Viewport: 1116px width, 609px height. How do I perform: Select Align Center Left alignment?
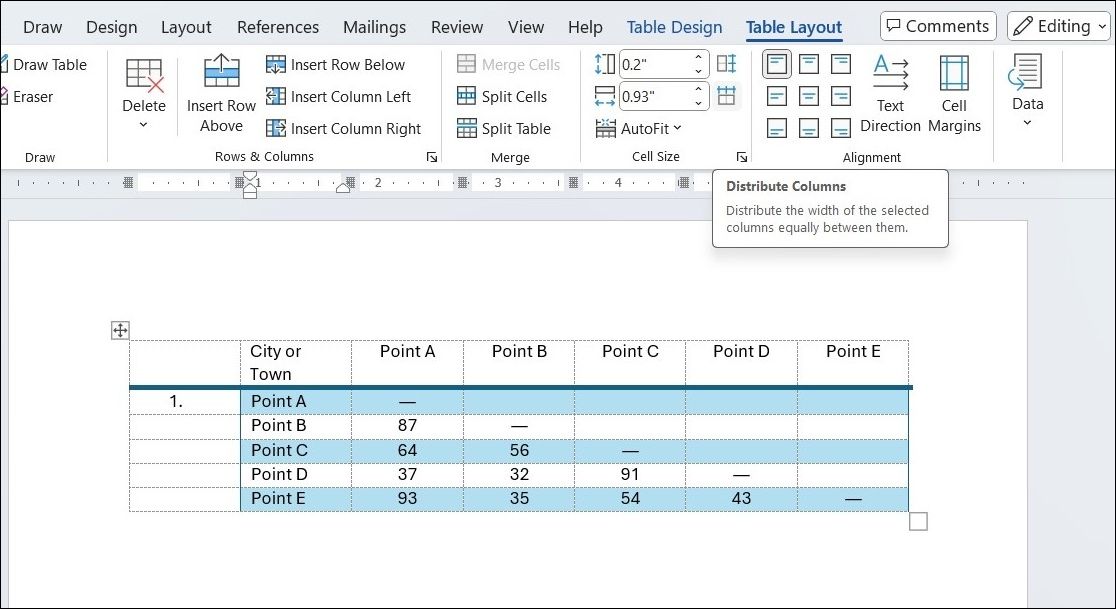[777, 96]
